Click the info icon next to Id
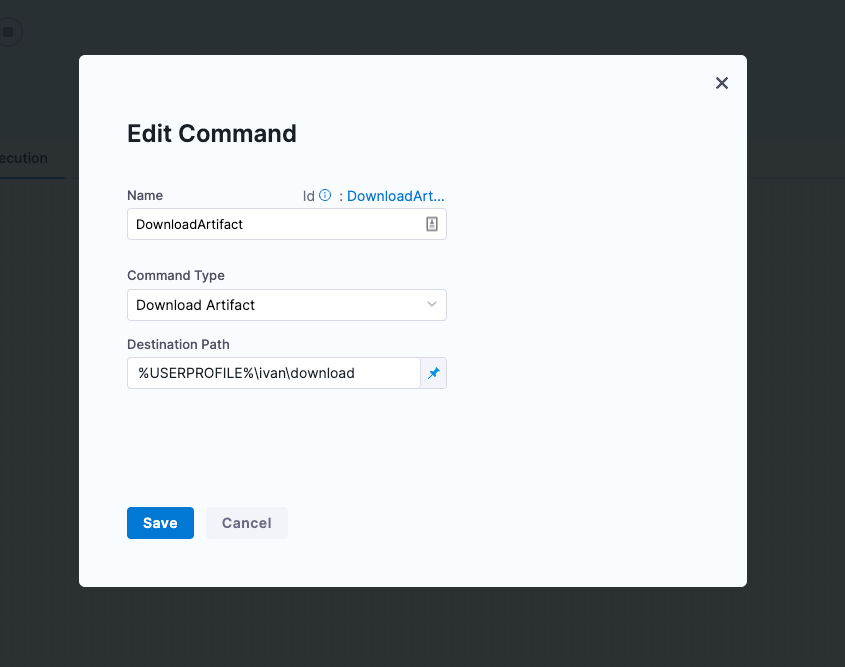Viewport: 845px width, 667px height. point(325,196)
